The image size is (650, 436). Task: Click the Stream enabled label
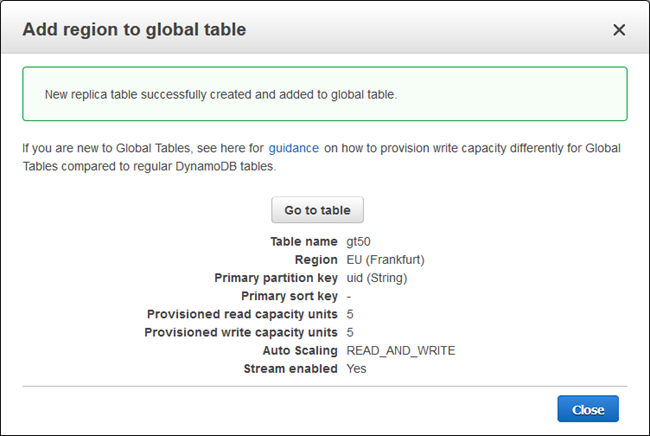290,368
